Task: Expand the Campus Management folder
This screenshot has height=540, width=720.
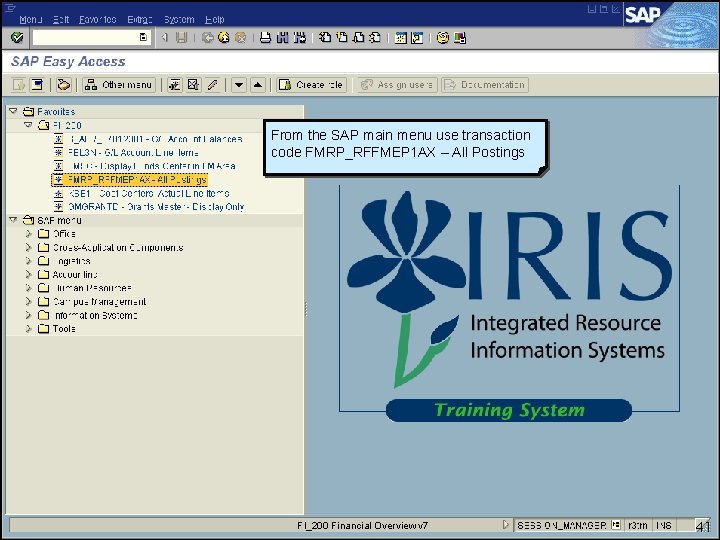Action: pos(28,301)
